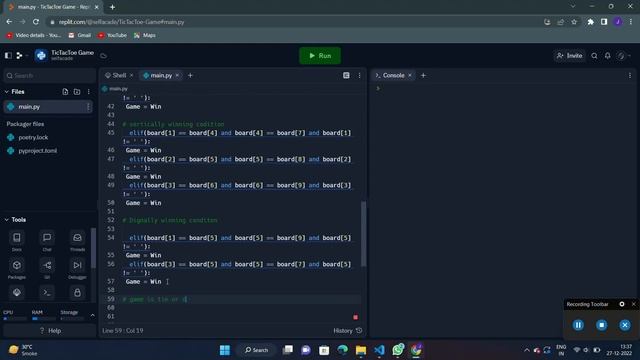Click the browser address bar
Viewport: 640px width, 360px height.
(294, 22)
